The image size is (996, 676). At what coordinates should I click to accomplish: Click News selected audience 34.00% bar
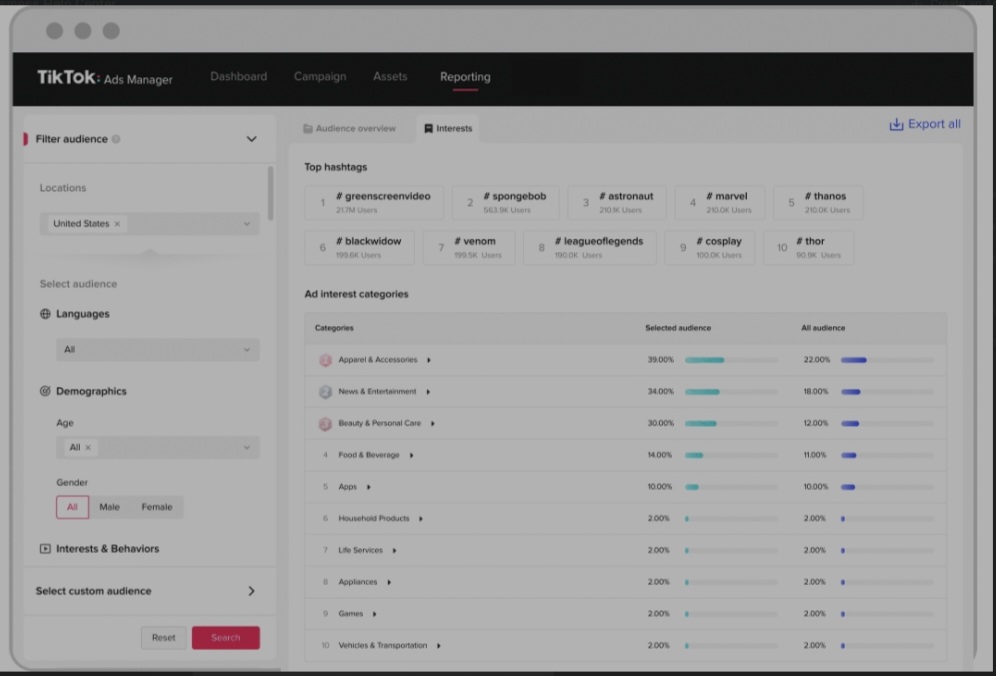[731, 392]
